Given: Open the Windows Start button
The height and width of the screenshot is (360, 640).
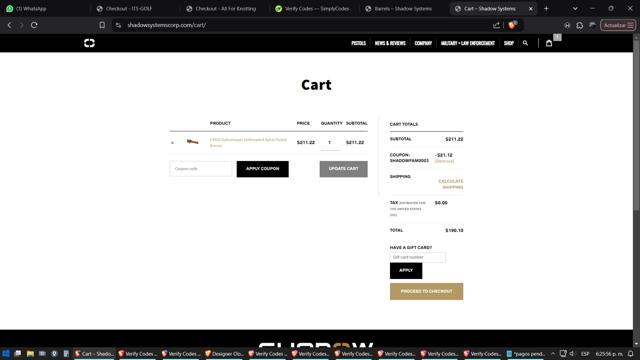Looking at the screenshot, I should pos(6,353).
